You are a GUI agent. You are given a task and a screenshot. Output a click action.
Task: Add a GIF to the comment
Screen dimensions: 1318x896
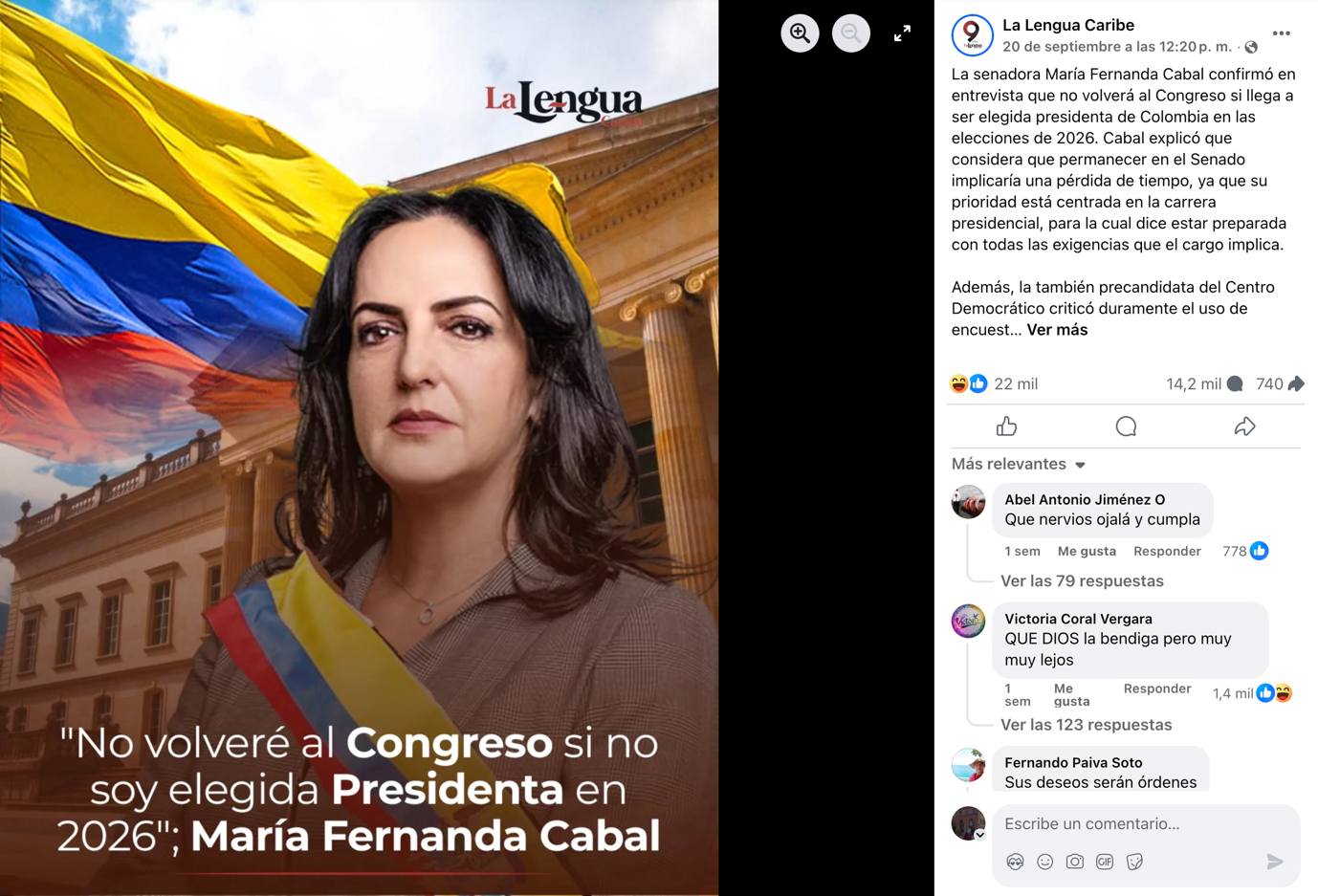coord(1105,862)
